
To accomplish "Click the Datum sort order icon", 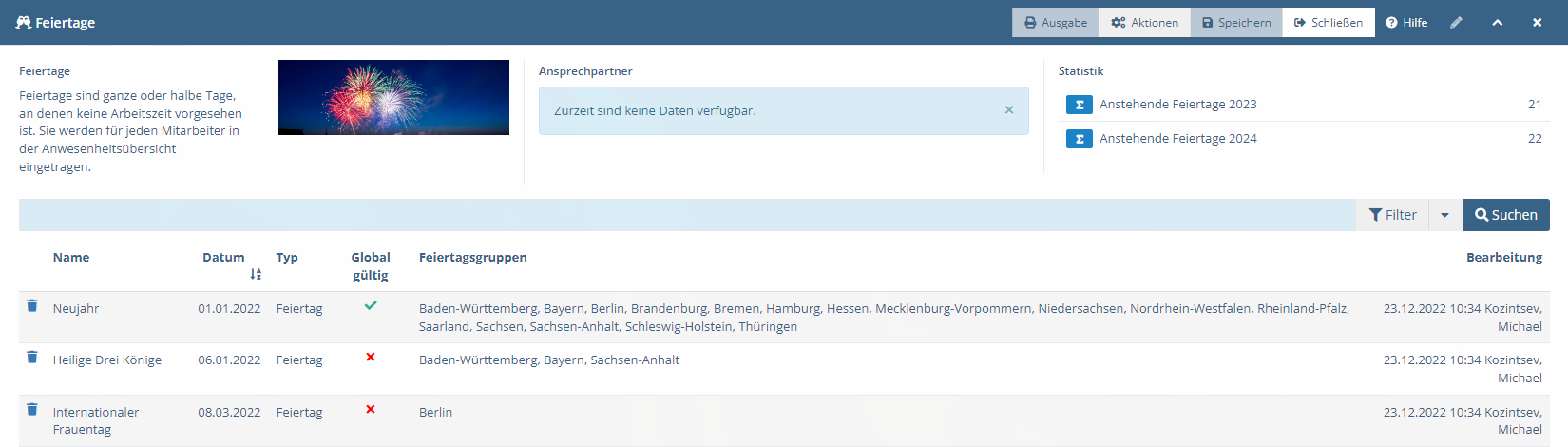I will coord(256,274).
